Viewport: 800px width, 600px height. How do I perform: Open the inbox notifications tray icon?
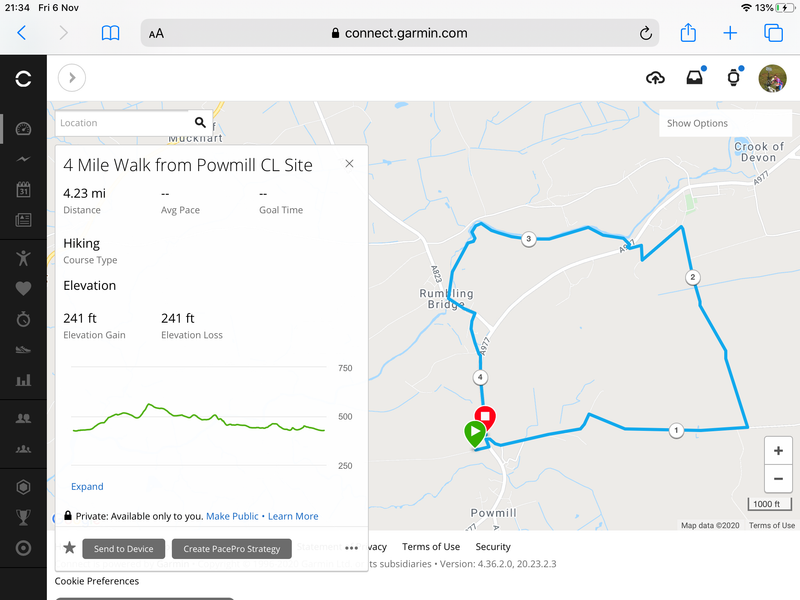click(x=694, y=78)
